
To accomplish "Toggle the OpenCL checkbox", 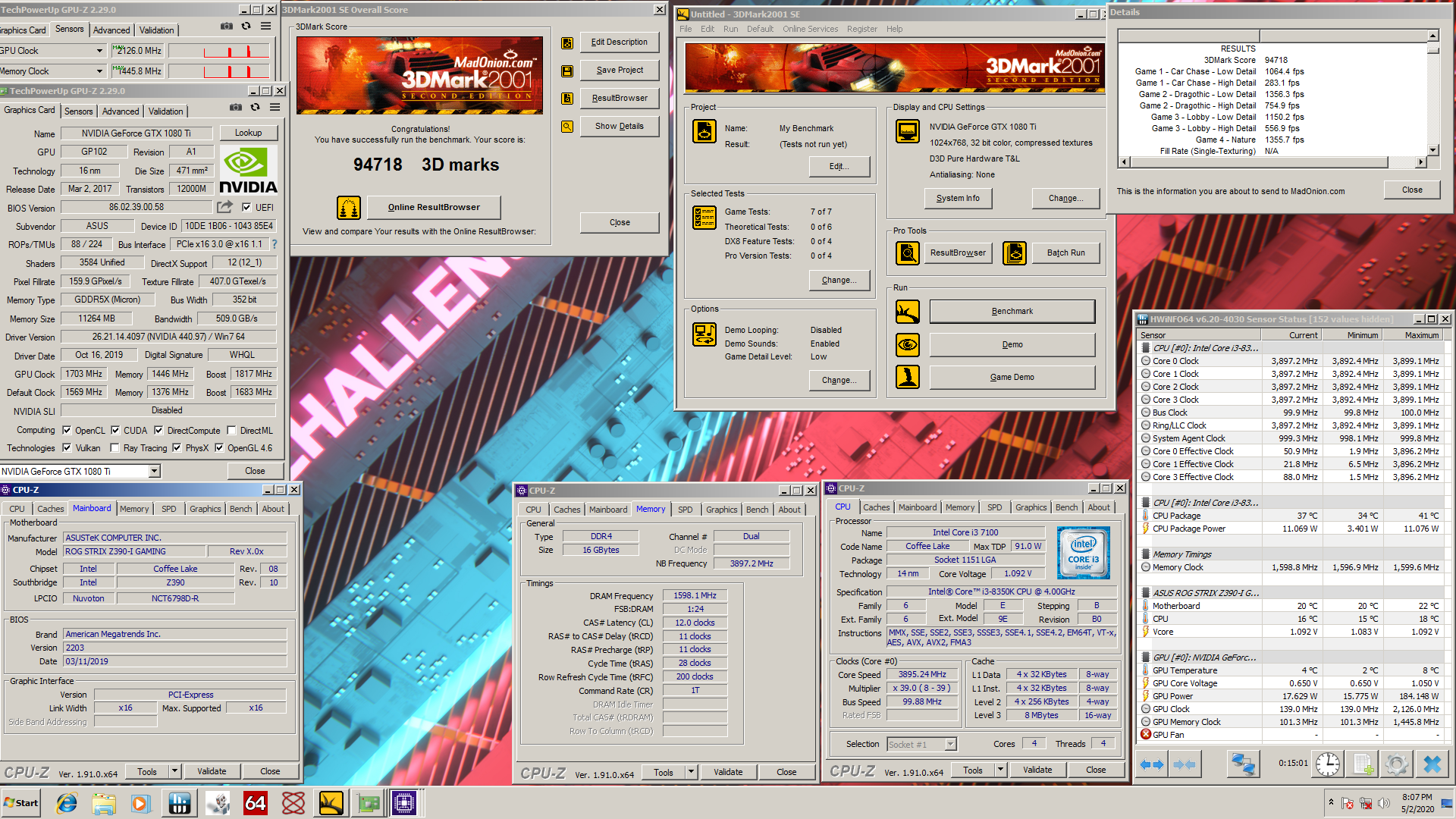I will (x=67, y=430).
